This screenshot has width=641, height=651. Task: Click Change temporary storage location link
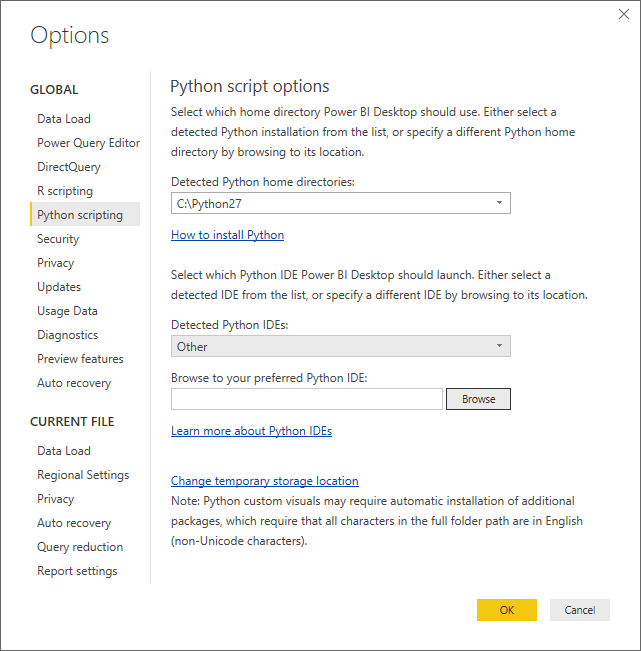click(265, 481)
